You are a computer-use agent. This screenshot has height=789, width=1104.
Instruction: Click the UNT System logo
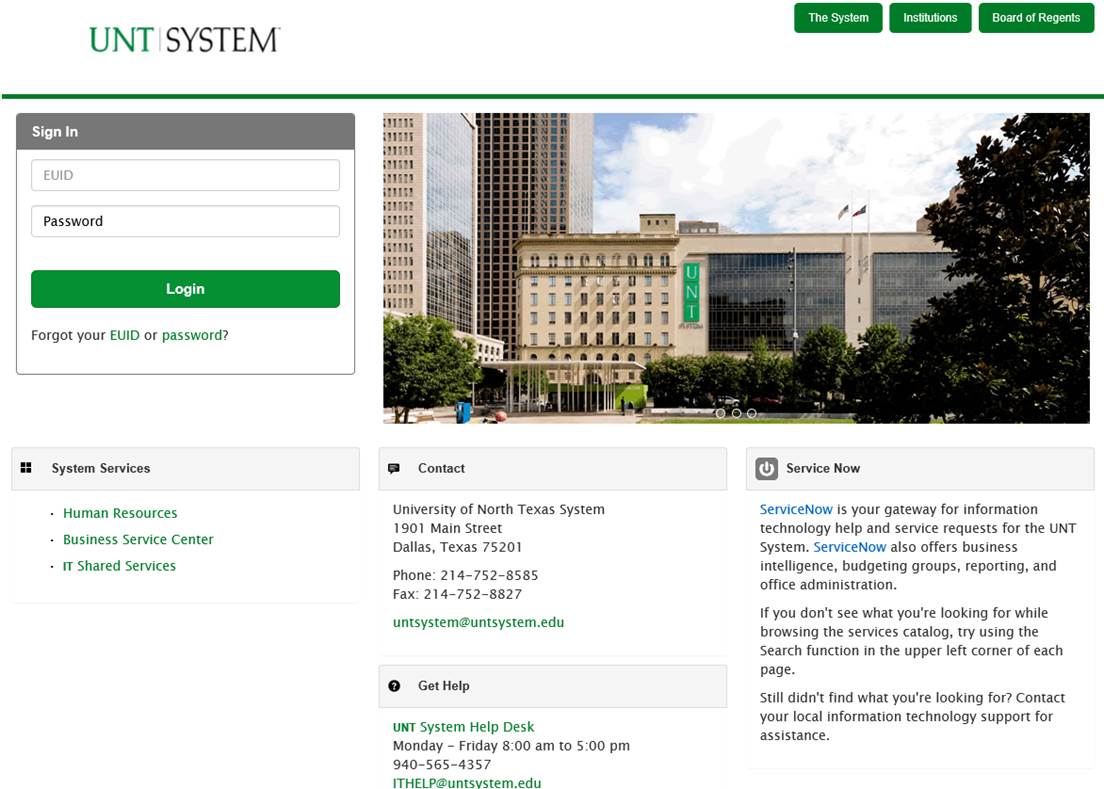[184, 39]
